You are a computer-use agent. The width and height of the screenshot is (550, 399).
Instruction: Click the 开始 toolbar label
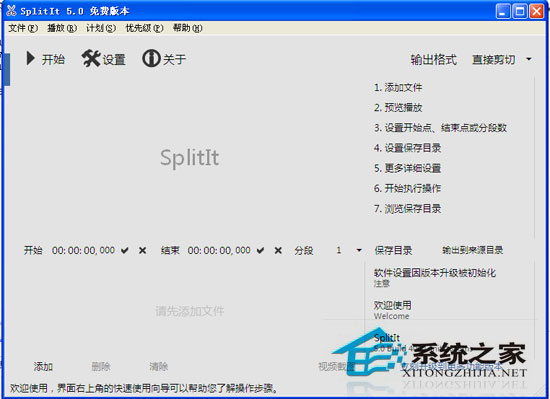[53, 59]
